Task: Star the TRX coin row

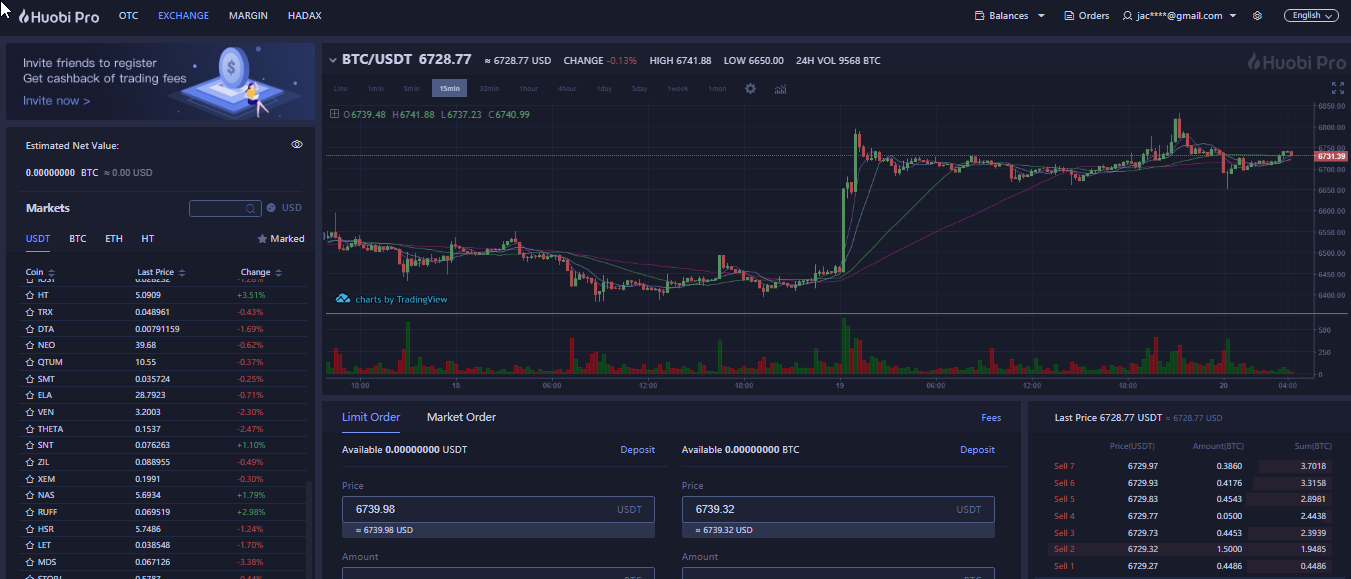Action: coord(30,312)
